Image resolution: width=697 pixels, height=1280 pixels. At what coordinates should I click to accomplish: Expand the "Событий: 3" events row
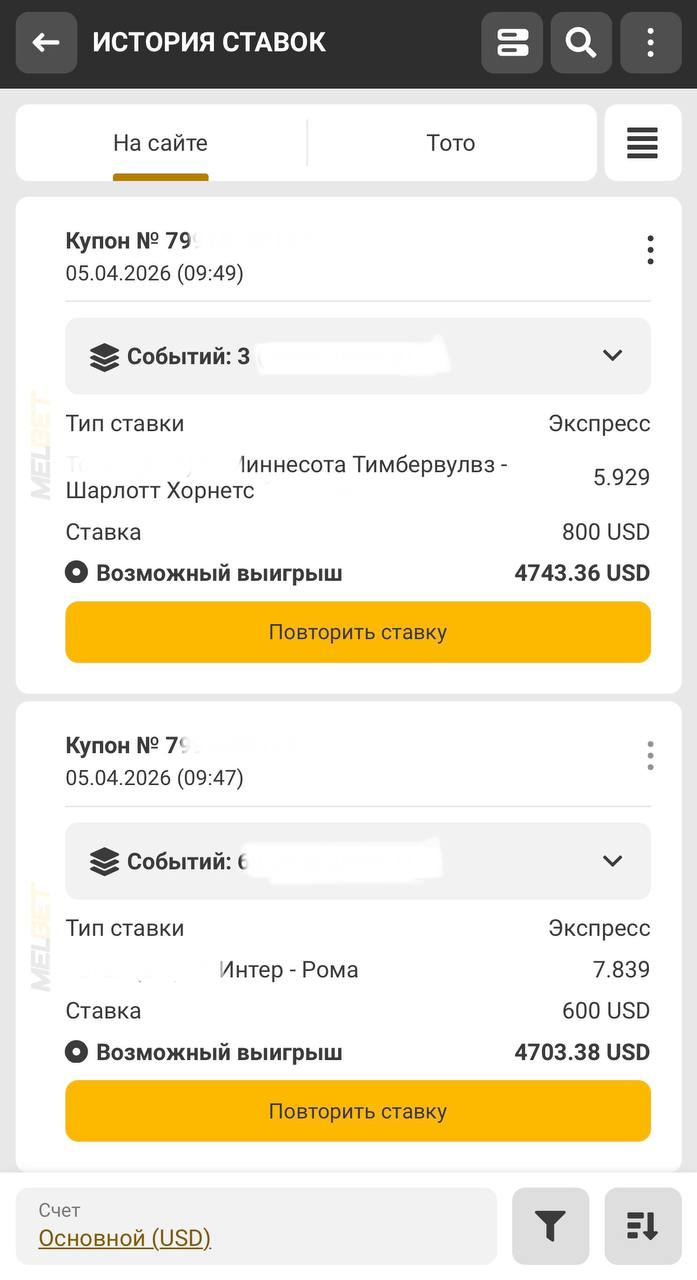point(358,356)
